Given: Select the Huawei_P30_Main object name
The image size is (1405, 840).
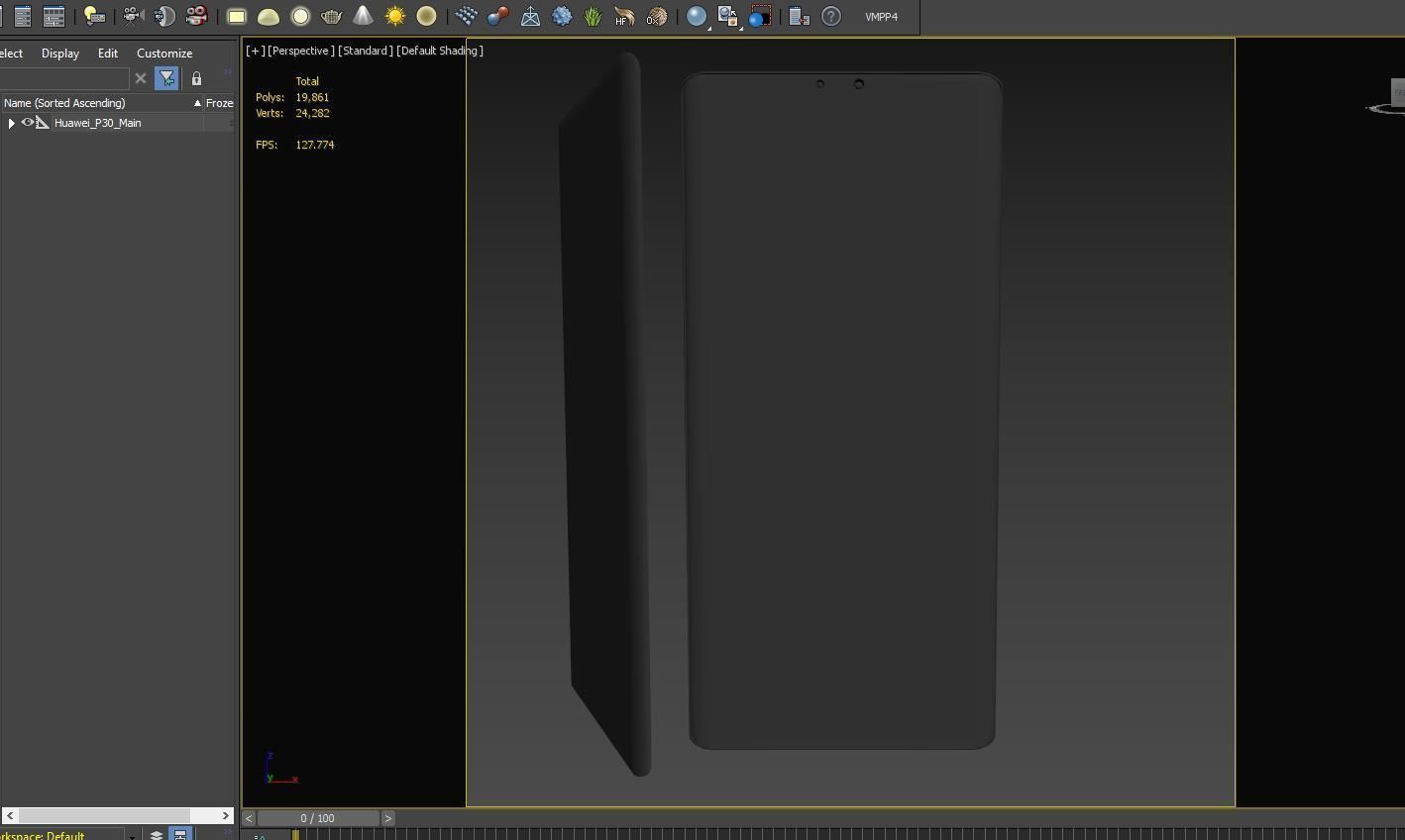Looking at the screenshot, I should tap(98, 123).
